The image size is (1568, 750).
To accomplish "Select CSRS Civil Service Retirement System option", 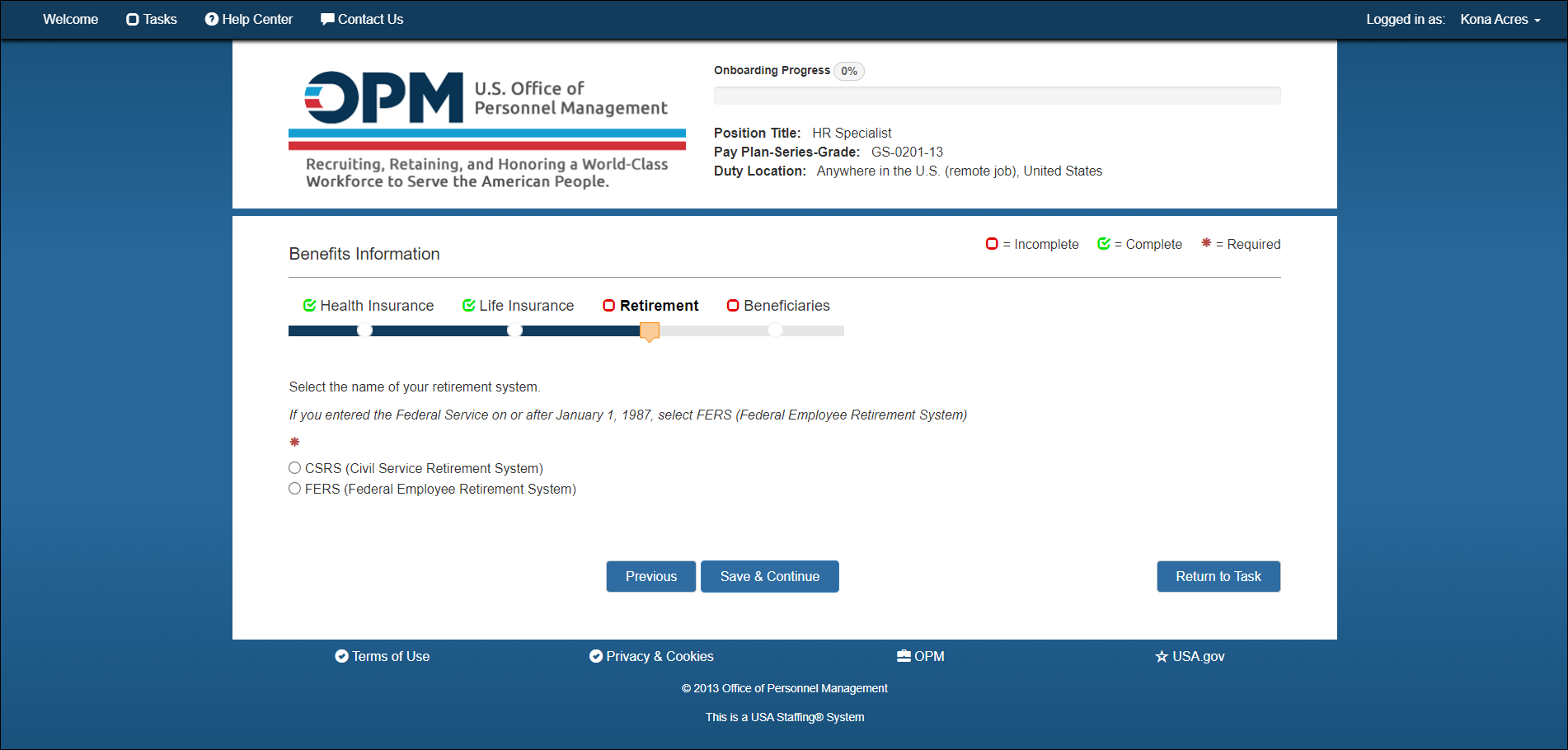I will click(294, 467).
